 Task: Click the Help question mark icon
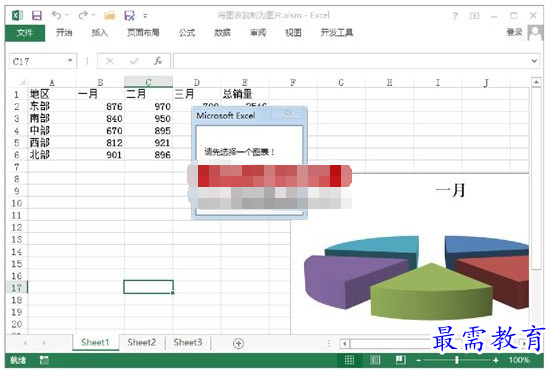click(455, 16)
